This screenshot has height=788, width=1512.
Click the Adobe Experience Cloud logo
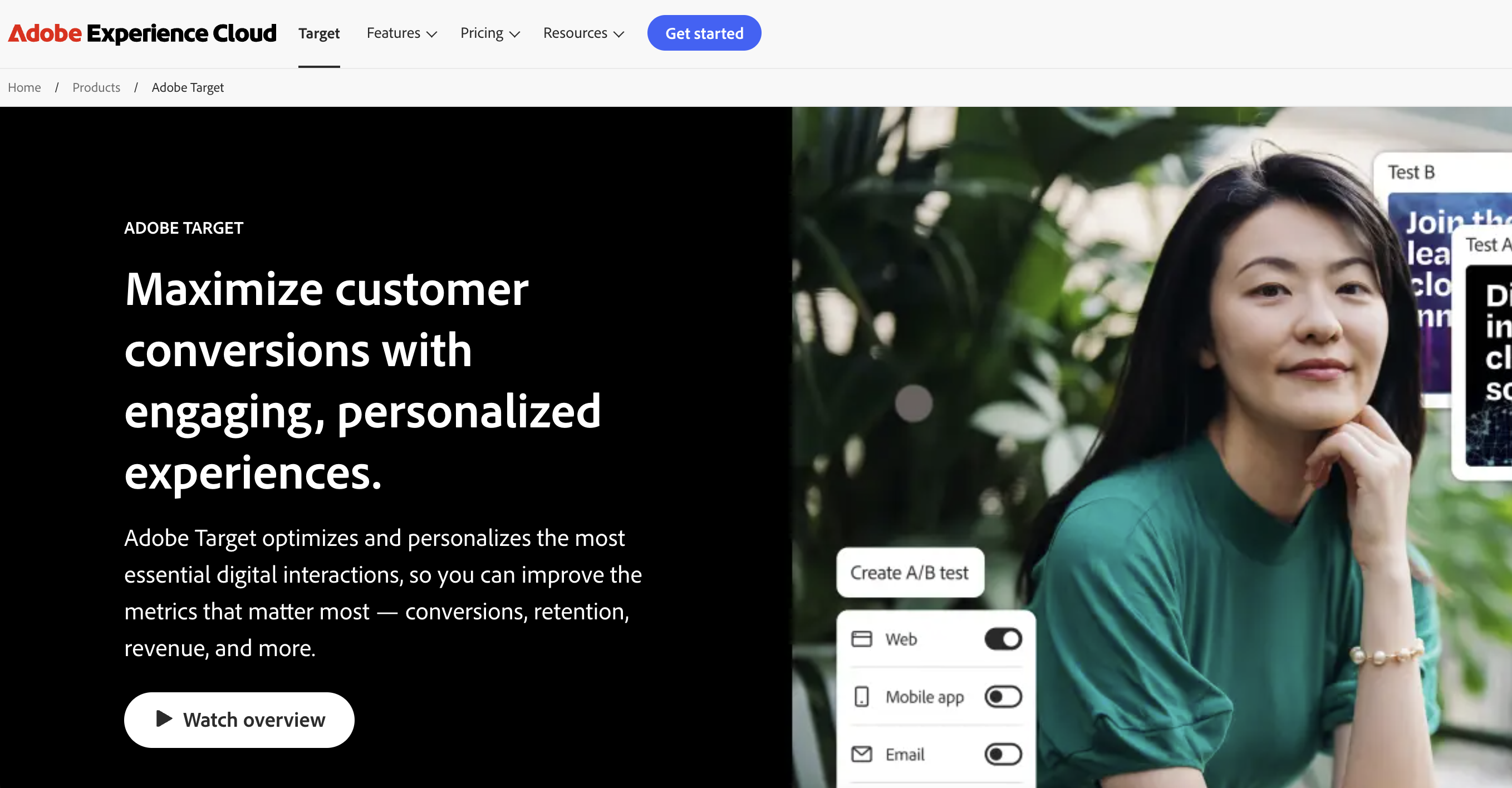(142, 33)
